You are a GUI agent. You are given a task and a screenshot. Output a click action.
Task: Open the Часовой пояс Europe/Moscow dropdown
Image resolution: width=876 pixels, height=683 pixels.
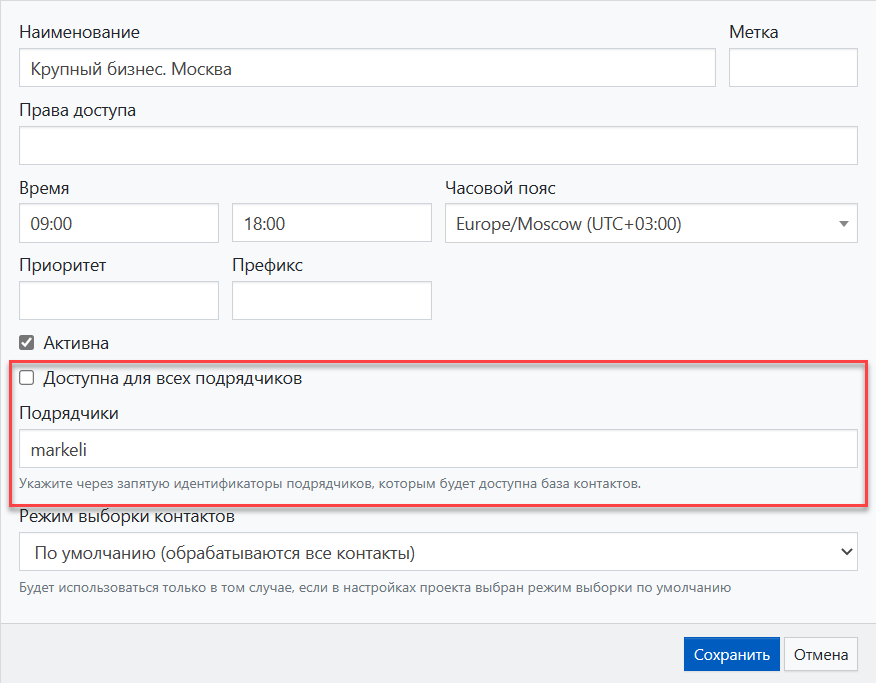(651, 223)
